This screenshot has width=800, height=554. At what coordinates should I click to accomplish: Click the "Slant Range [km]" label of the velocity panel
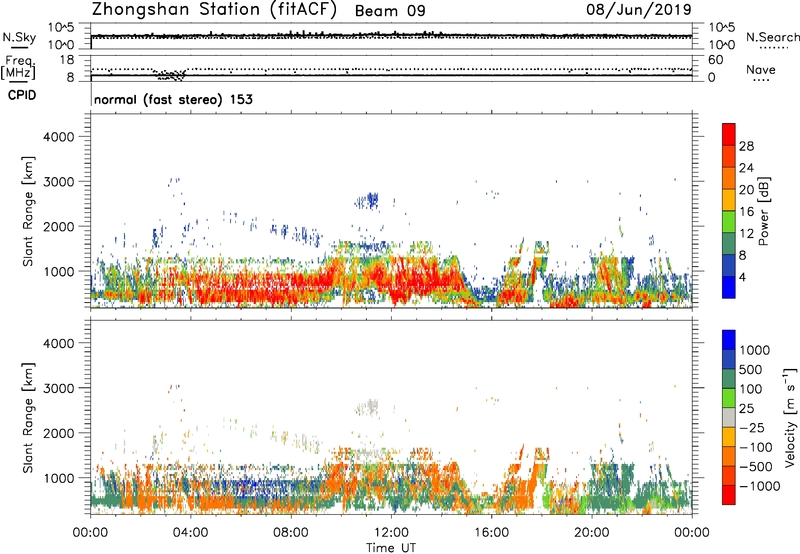point(28,418)
